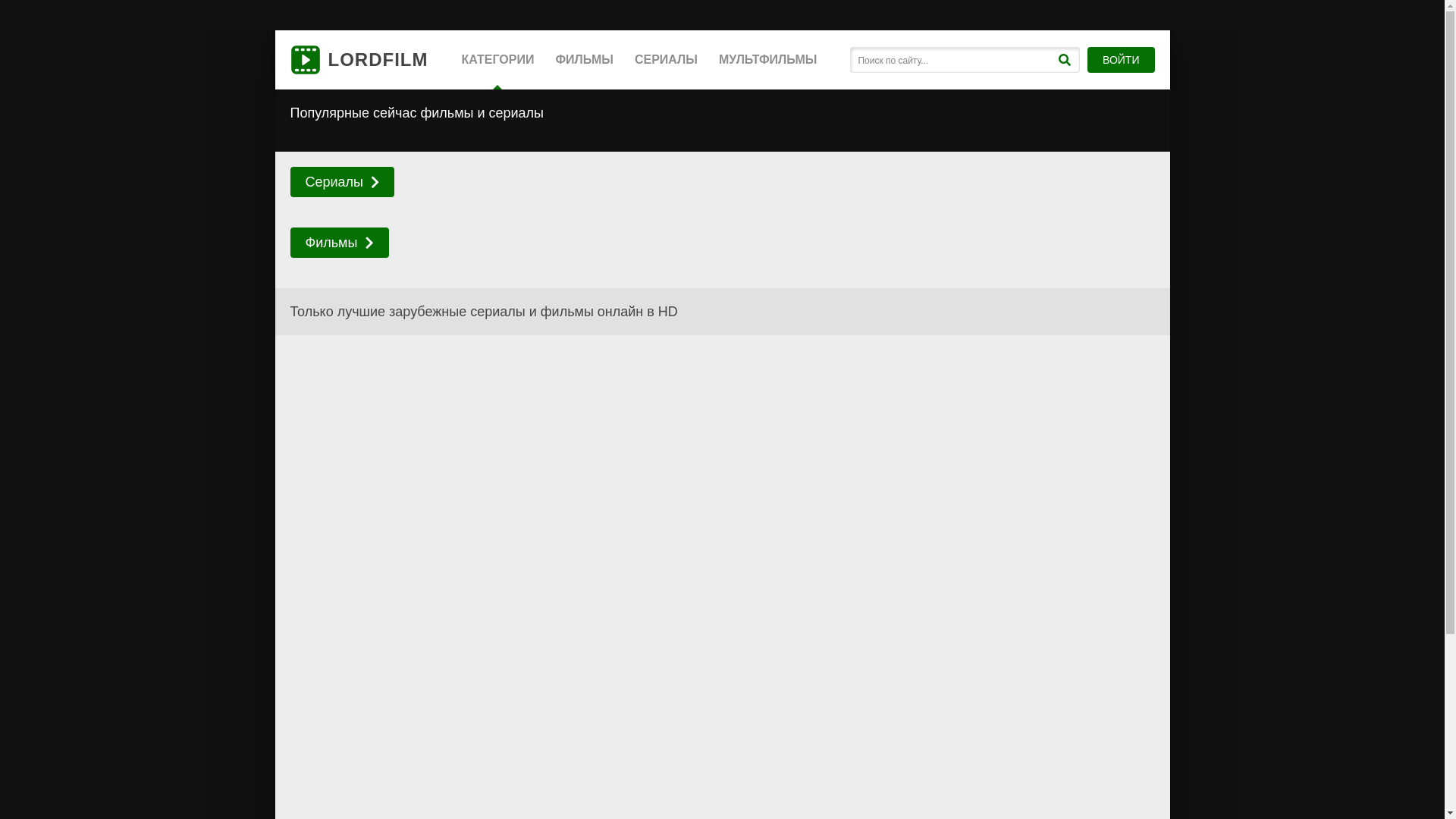Click the LORDFILM film-play logo icon
1456x819 pixels.
tap(305, 60)
